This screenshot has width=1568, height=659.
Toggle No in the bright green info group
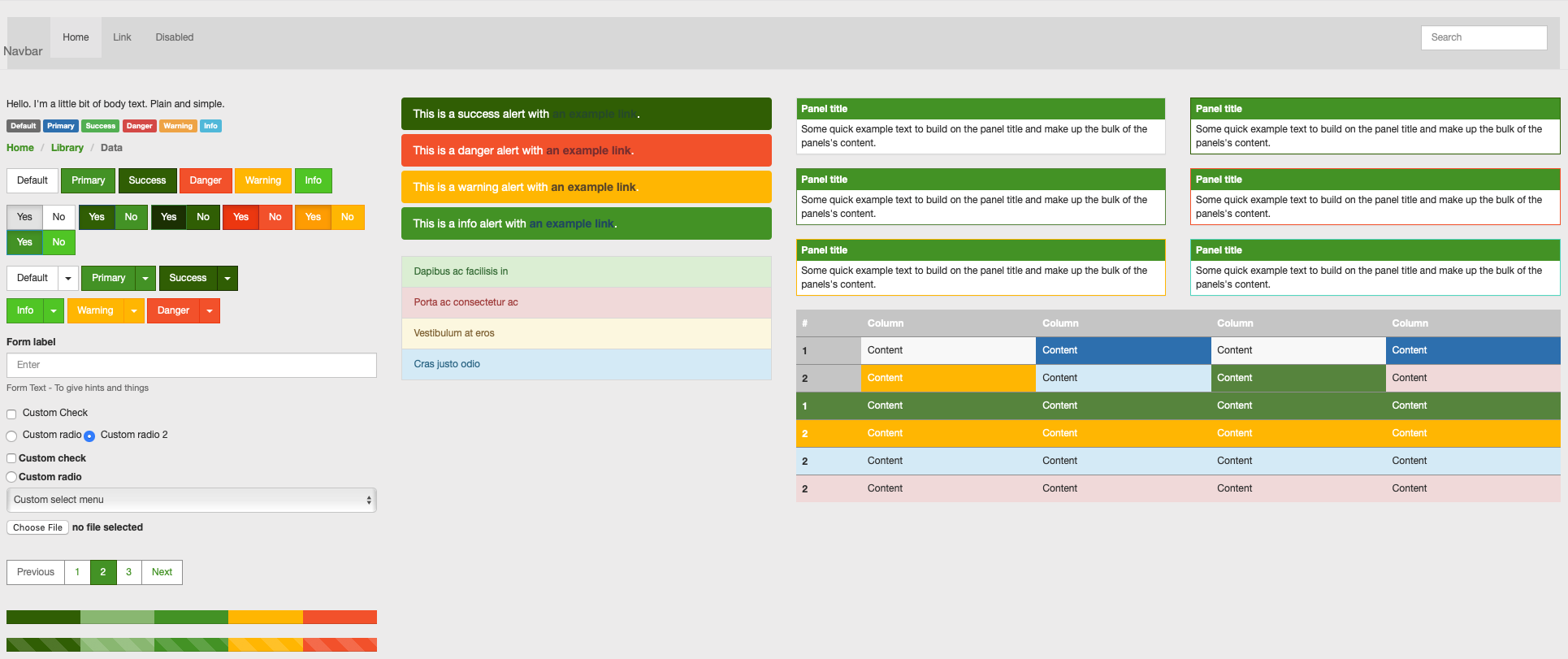tap(58, 242)
